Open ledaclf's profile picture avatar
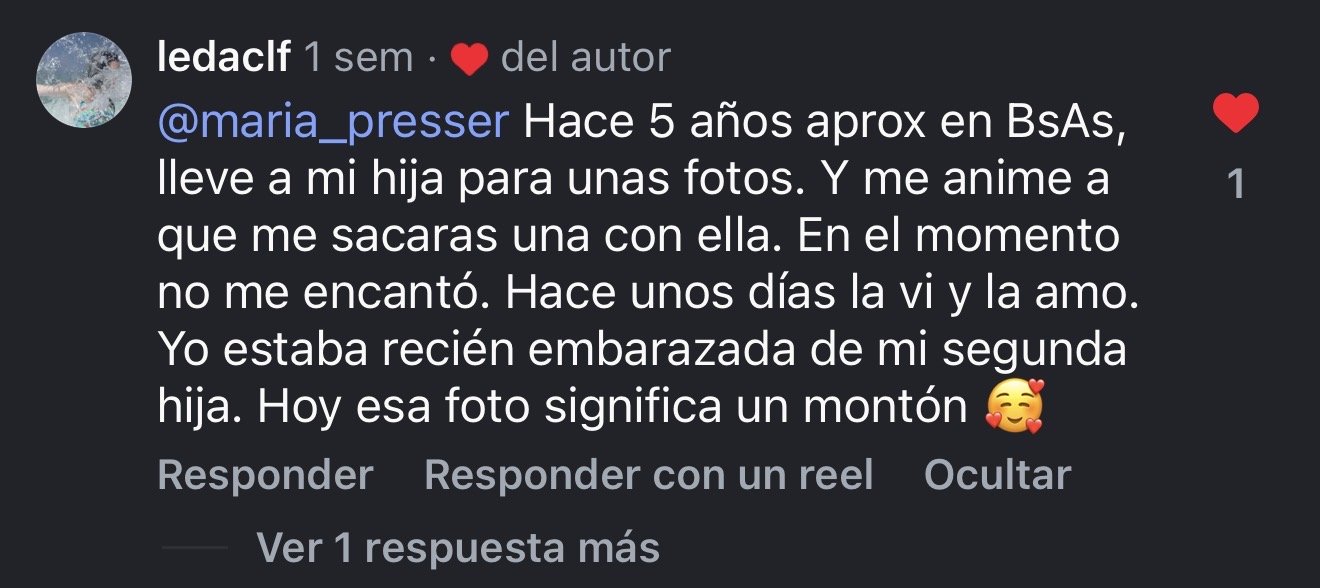The width and height of the screenshot is (1320, 588). coord(84,80)
